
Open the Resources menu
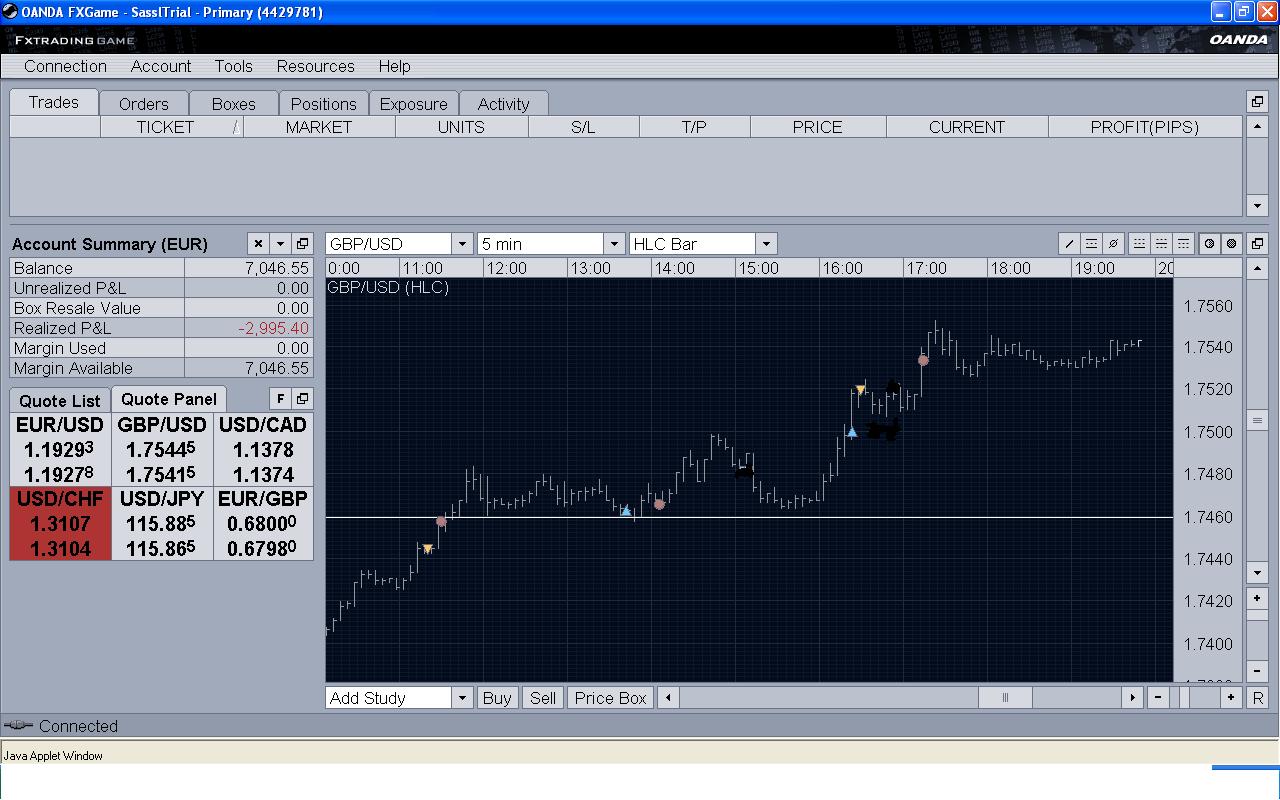[x=316, y=66]
